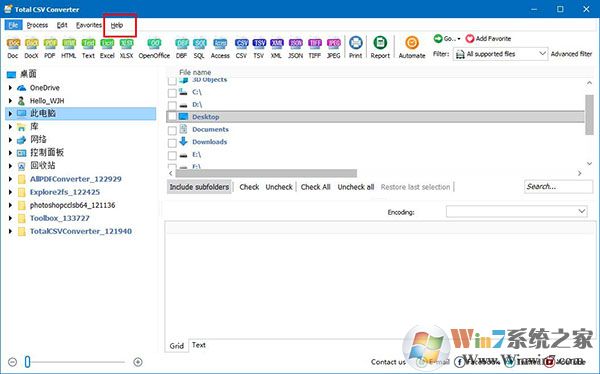The height and width of the screenshot is (374, 600).
Task: Toggle Include subfolders option
Action: [x=199, y=187]
